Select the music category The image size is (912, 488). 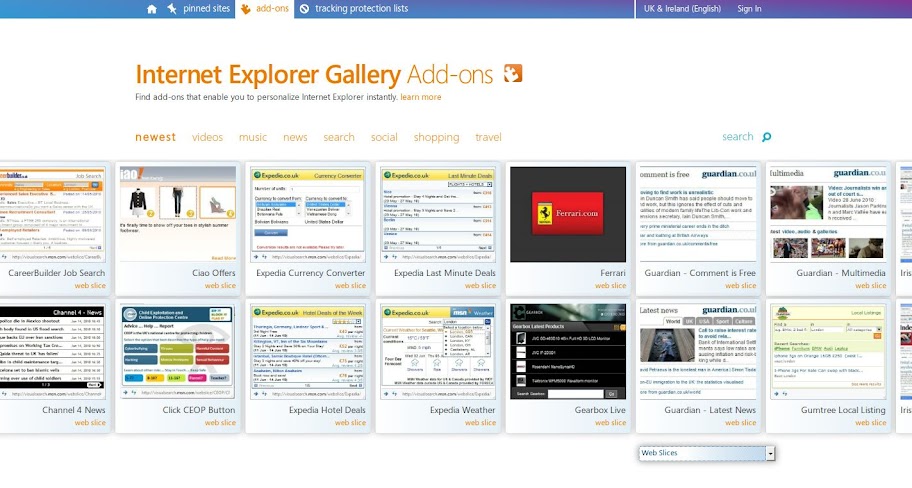click(x=253, y=137)
